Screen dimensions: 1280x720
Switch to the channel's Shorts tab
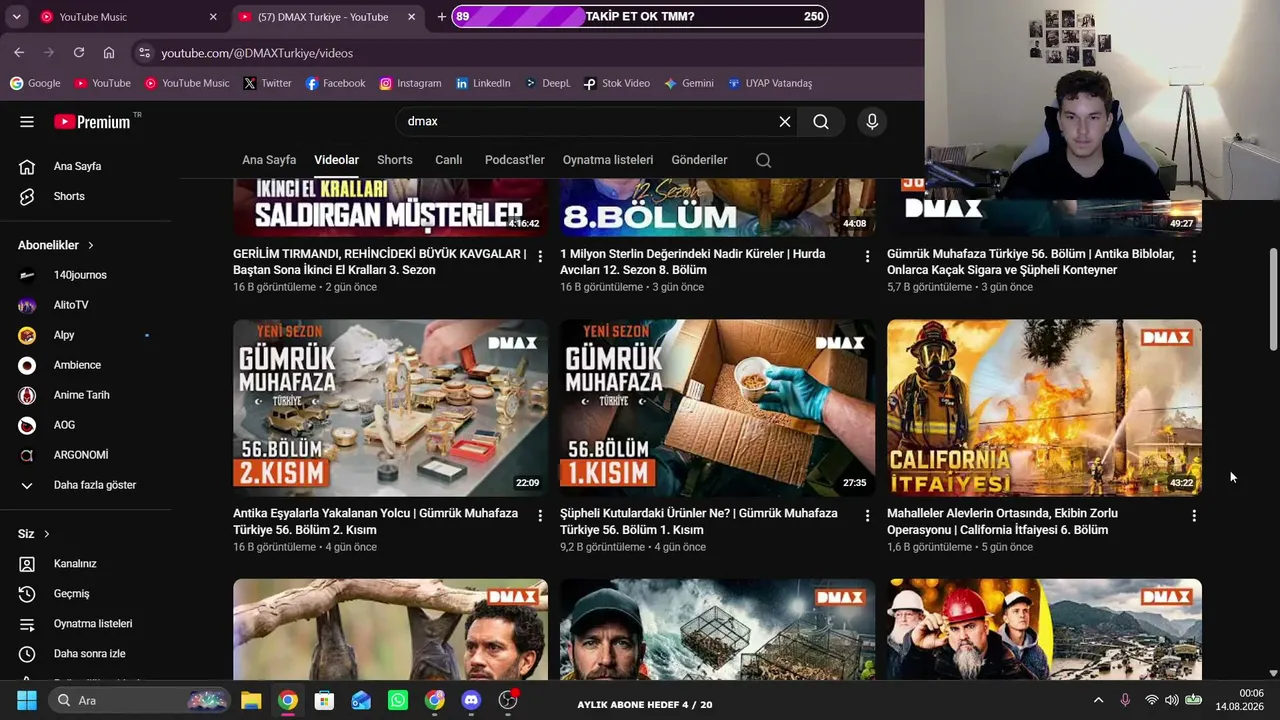395,160
